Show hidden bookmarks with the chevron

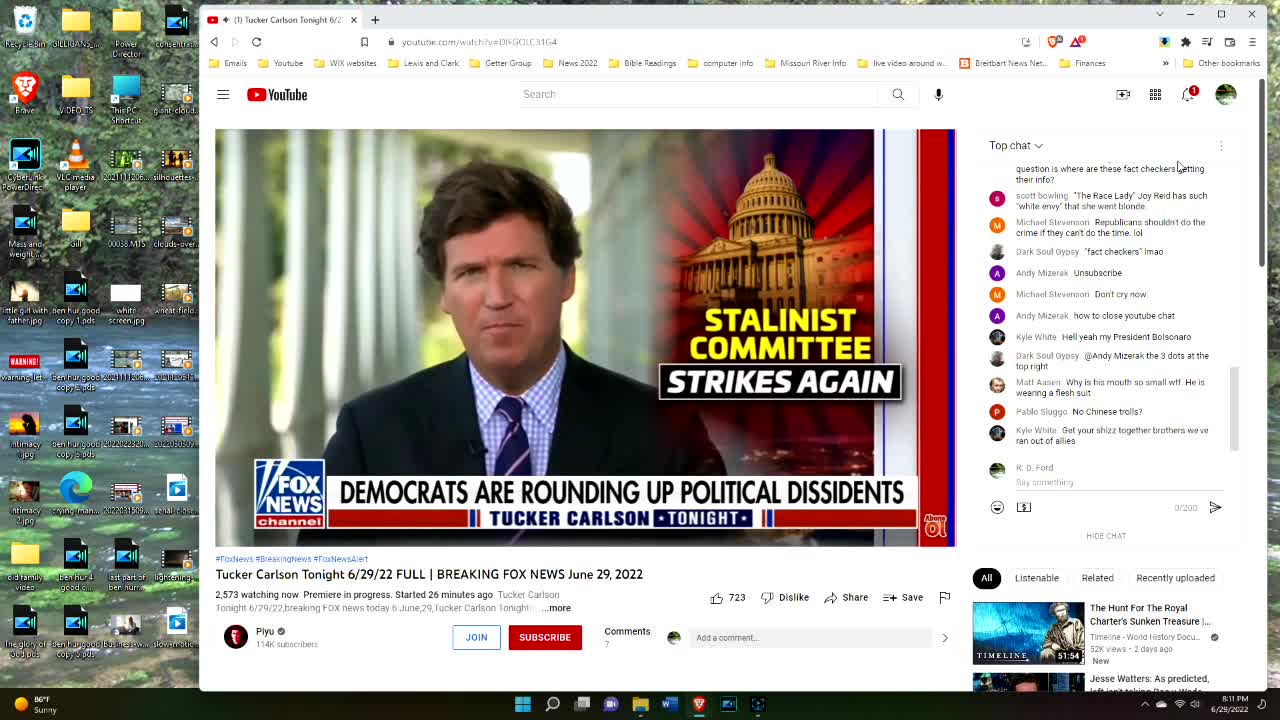coord(1165,63)
